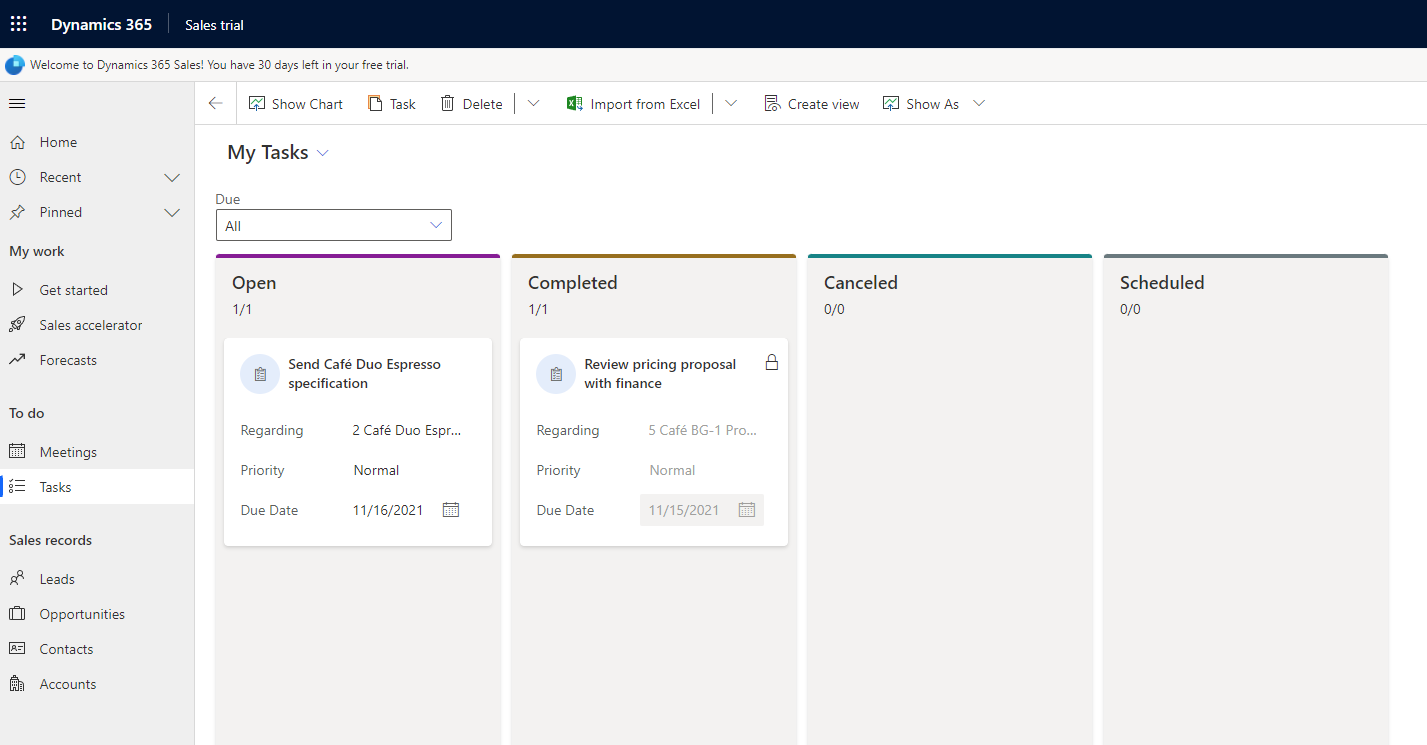Image resolution: width=1427 pixels, height=745 pixels.
Task: Click the Contacts card icon
Action: [17, 649]
